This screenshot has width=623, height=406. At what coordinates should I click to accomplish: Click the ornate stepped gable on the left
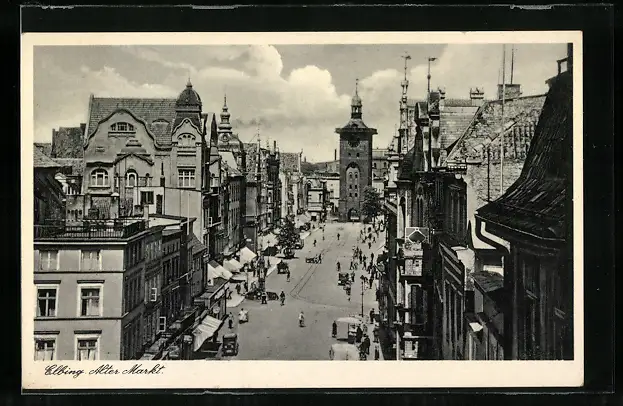[122, 140]
